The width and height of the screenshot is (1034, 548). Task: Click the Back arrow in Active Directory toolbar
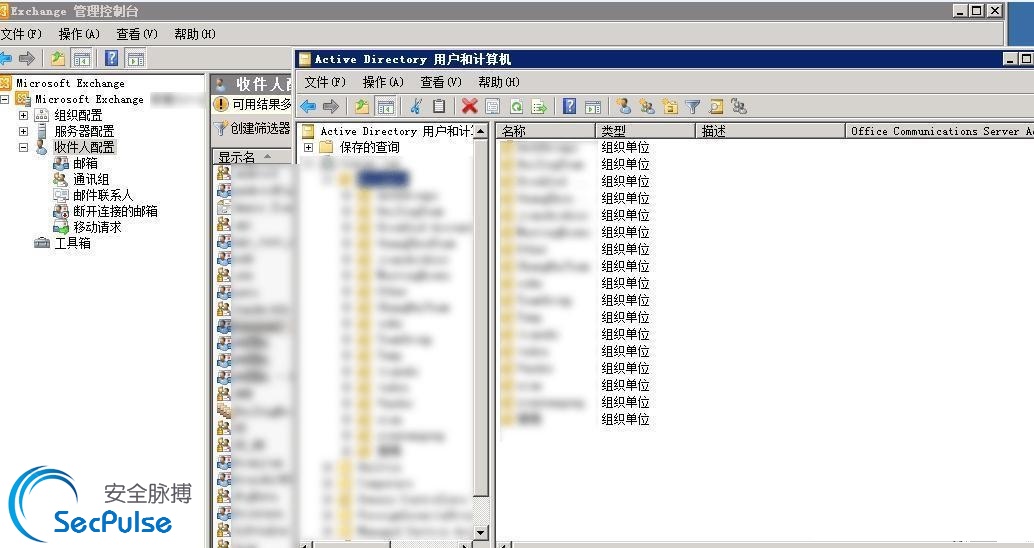pyautogui.click(x=308, y=106)
